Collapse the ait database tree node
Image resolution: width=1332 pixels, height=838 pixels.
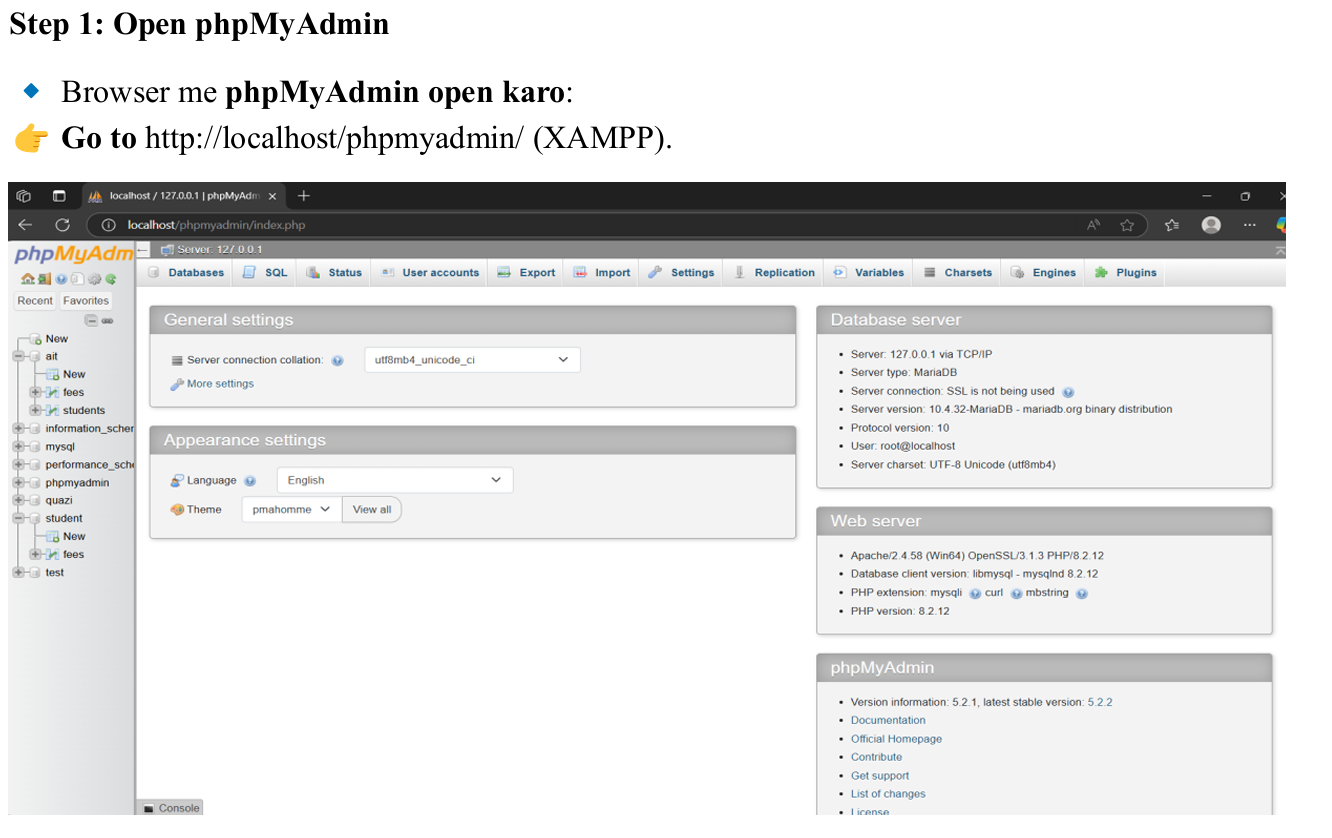(19, 356)
